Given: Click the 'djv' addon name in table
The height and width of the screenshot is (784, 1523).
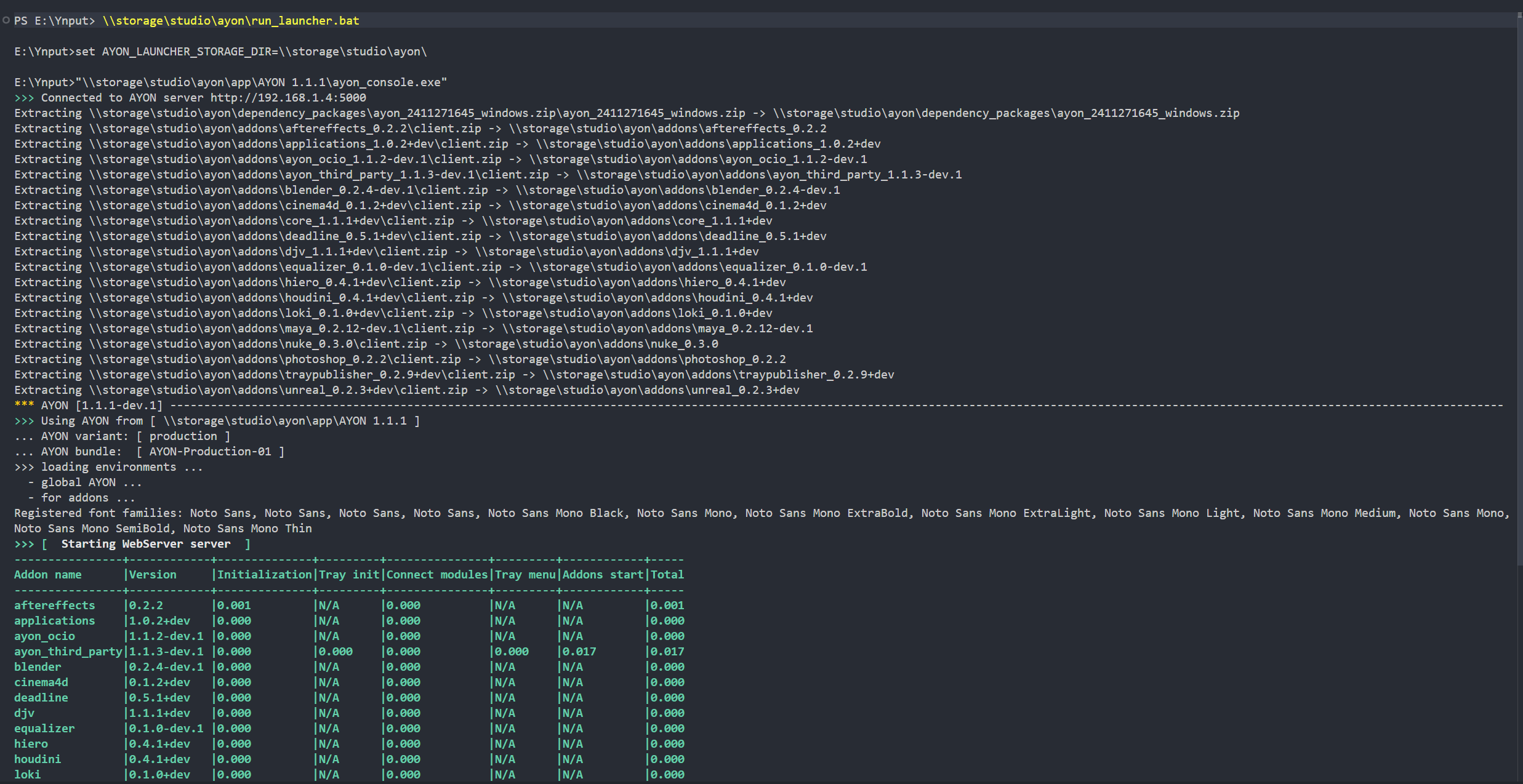Looking at the screenshot, I should [x=24, y=713].
